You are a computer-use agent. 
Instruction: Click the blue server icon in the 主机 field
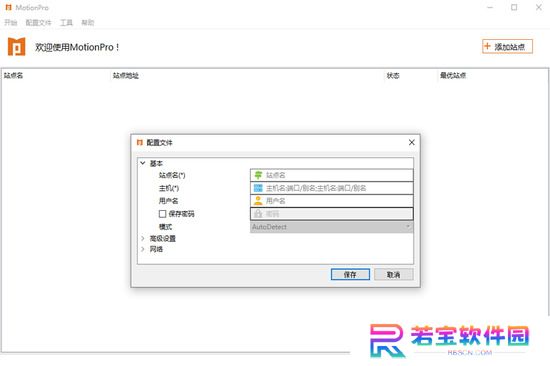click(258, 188)
